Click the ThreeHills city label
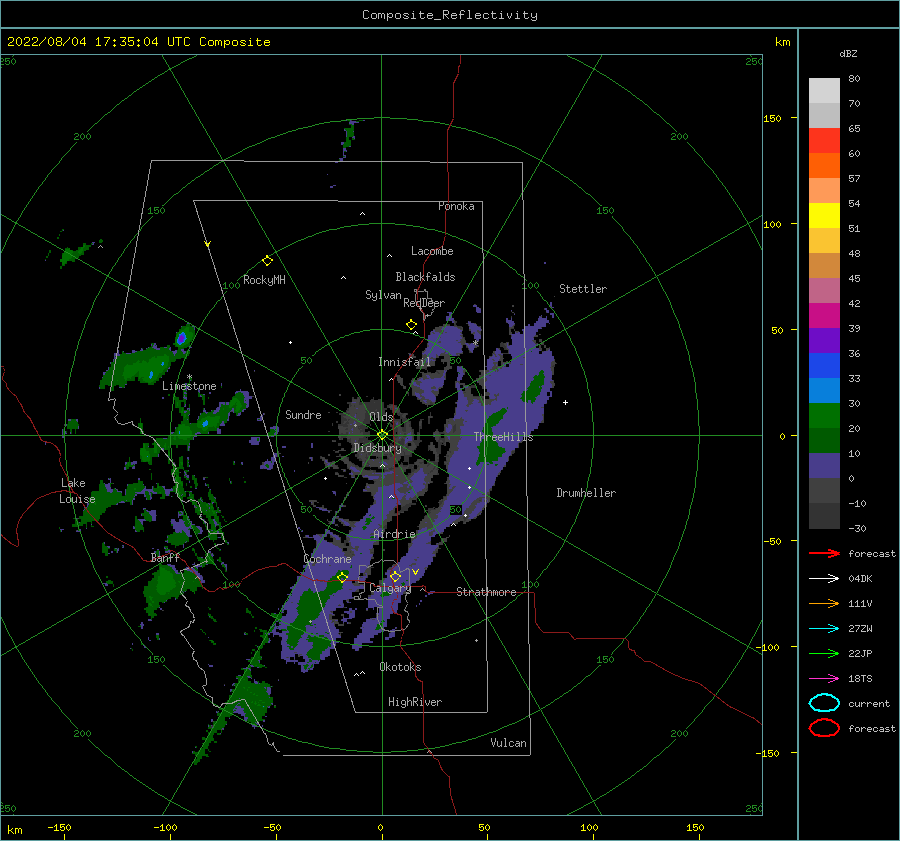Image resolution: width=900 pixels, height=841 pixels. tap(503, 437)
